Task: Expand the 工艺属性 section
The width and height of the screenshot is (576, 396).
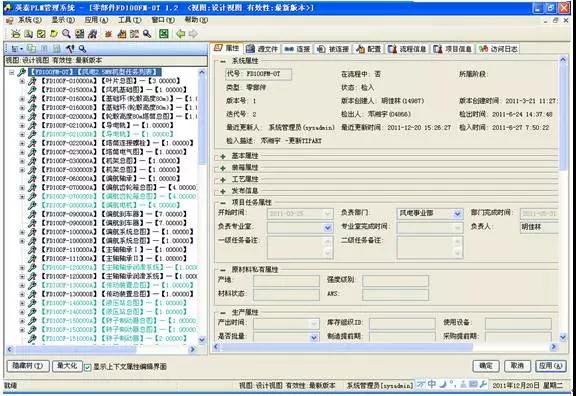Action: tap(223, 180)
